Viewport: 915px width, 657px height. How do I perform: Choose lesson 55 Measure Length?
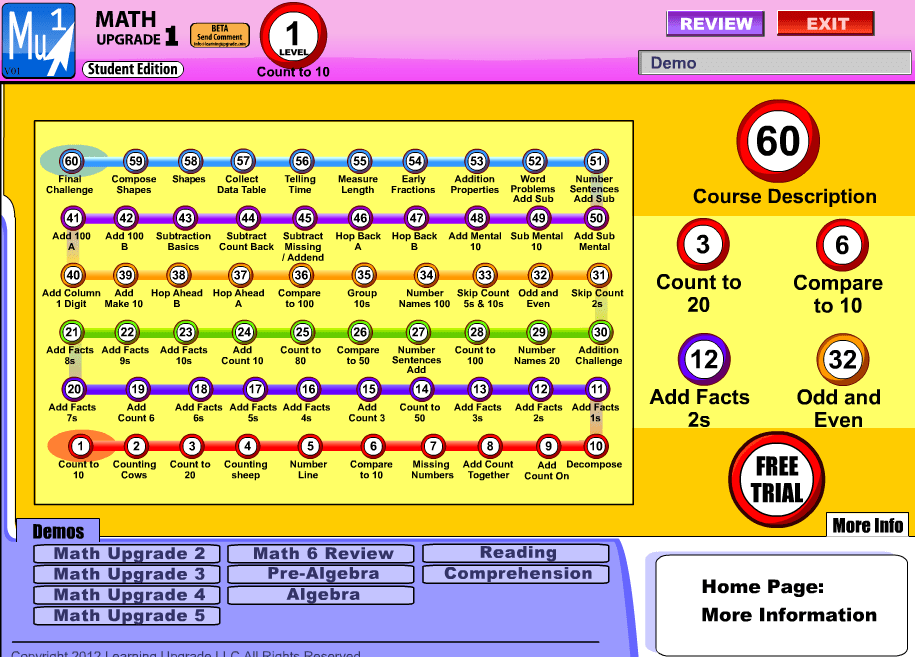tap(359, 161)
